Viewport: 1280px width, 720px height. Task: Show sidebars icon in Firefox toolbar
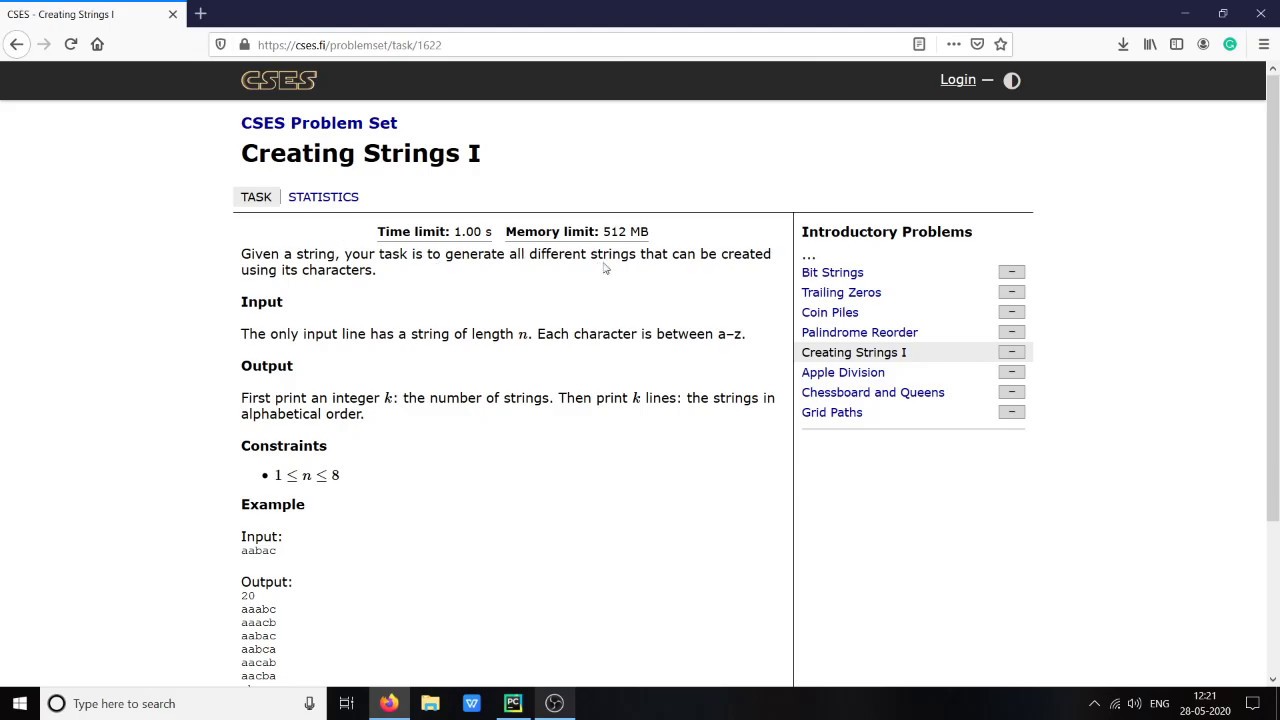coord(1177,44)
